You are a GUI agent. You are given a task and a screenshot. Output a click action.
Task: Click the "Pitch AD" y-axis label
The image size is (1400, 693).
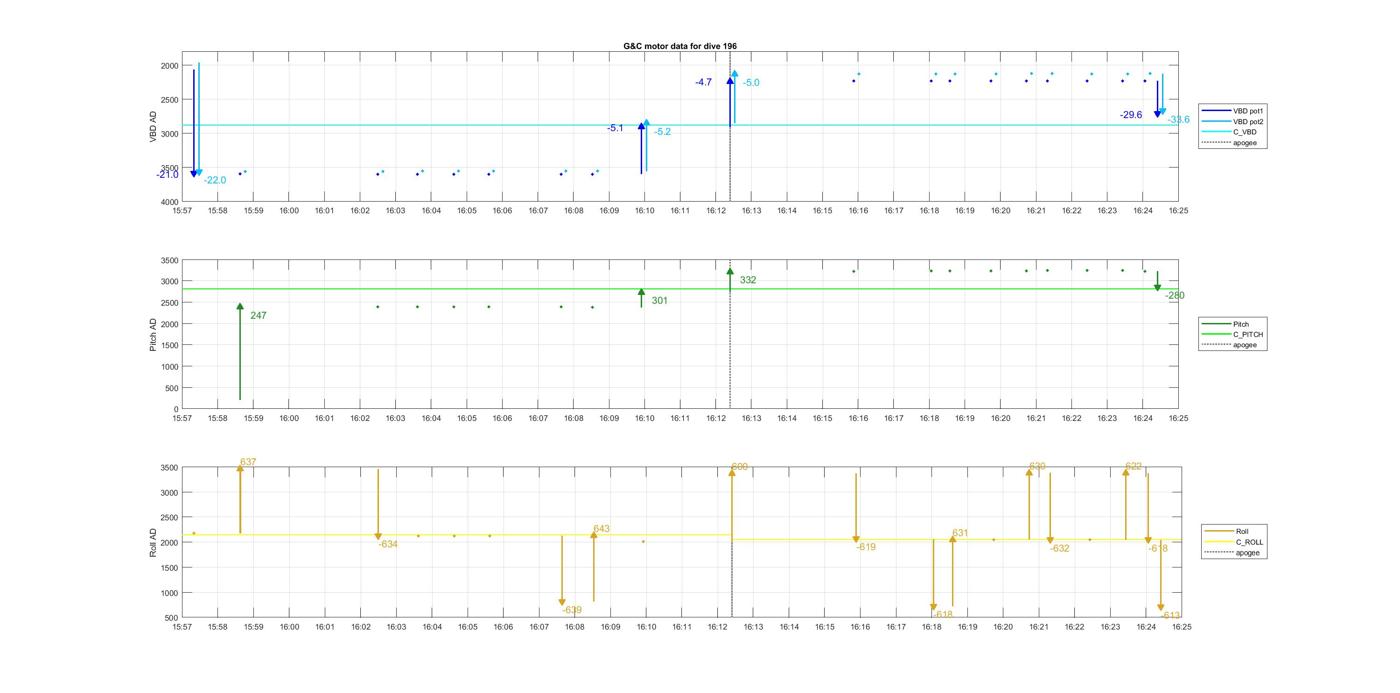[x=153, y=334]
